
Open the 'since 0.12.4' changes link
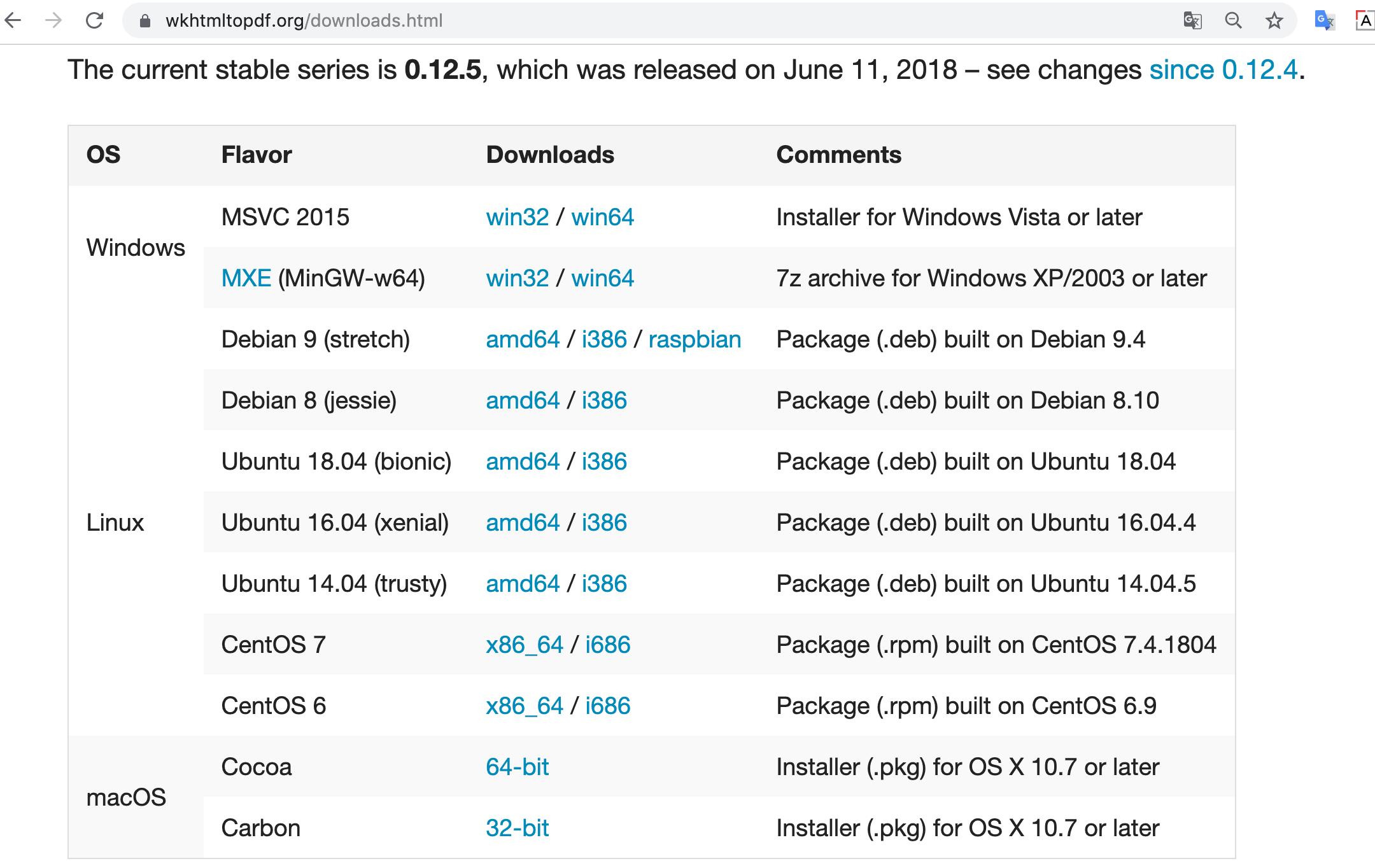(1223, 70)
